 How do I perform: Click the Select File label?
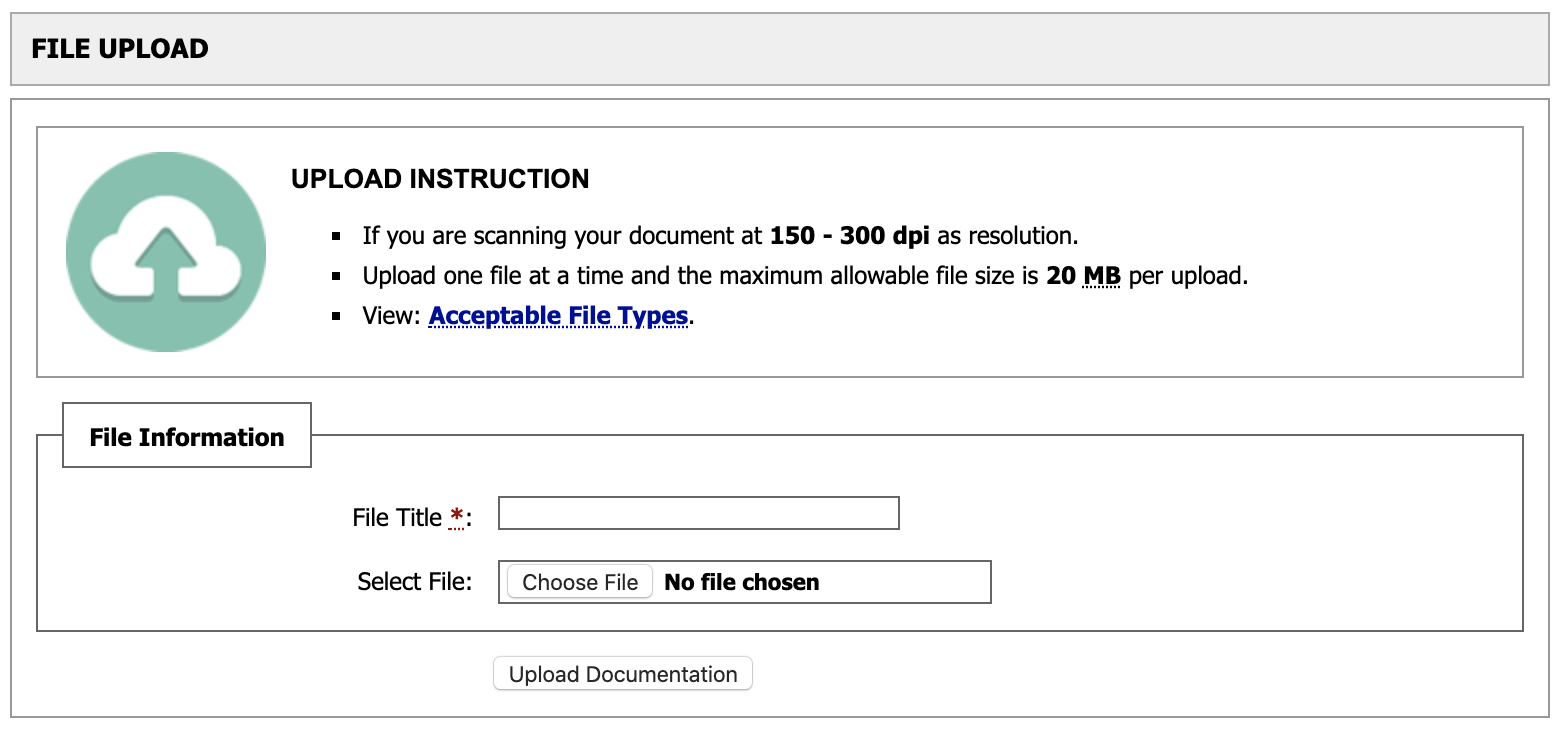coord(413,581)
